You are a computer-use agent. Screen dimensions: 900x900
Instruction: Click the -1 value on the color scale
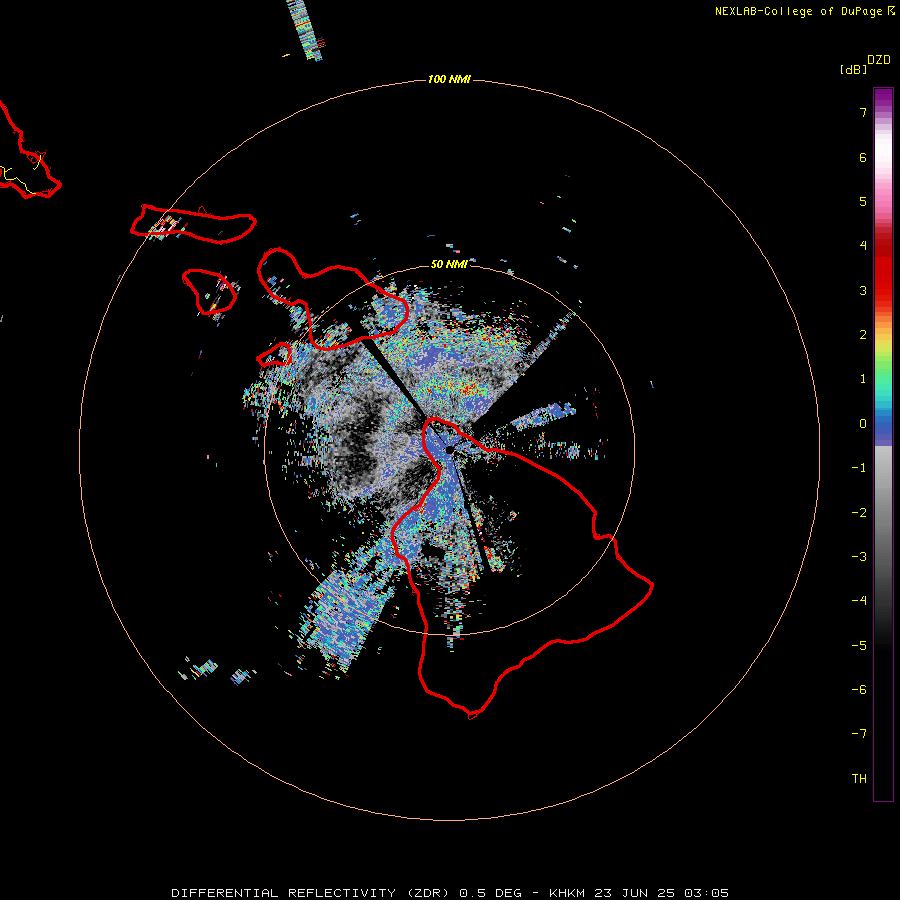(859, 468)
